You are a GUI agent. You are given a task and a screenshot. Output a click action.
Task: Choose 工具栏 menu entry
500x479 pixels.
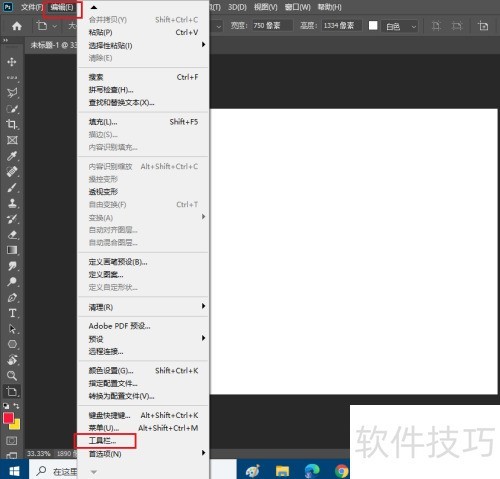click(143, 441)
